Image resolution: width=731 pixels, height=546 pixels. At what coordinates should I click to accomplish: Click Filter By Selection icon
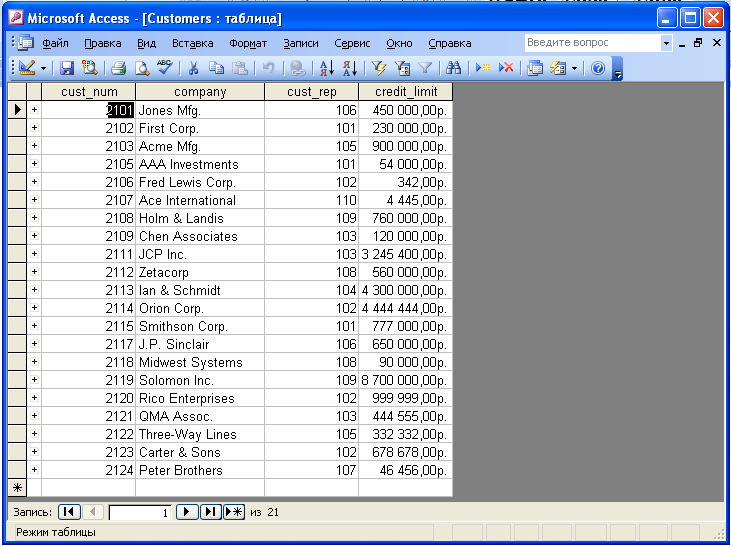pyautogui.click(x=379, y=68)
